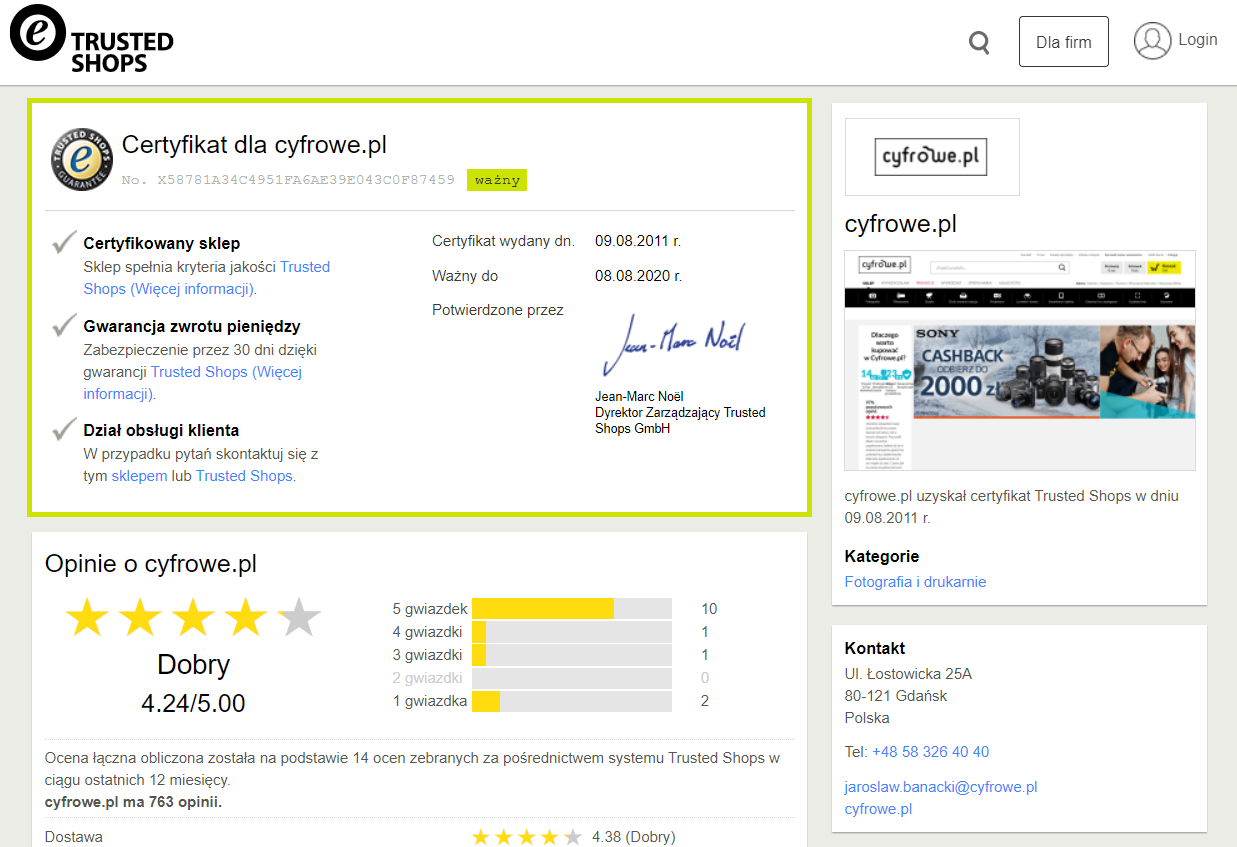The width and height of the screenshot is (1237, 847).
Task: Open search with the magnifying glass icon
Action: [980, 42]
